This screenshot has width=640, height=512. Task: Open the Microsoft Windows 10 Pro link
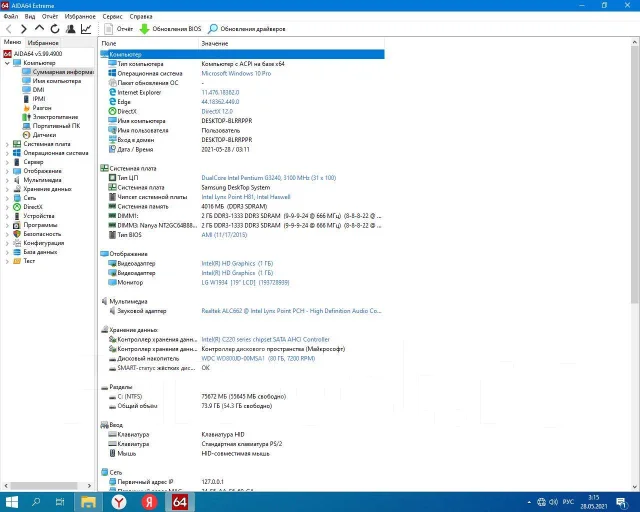pos(236,73)
